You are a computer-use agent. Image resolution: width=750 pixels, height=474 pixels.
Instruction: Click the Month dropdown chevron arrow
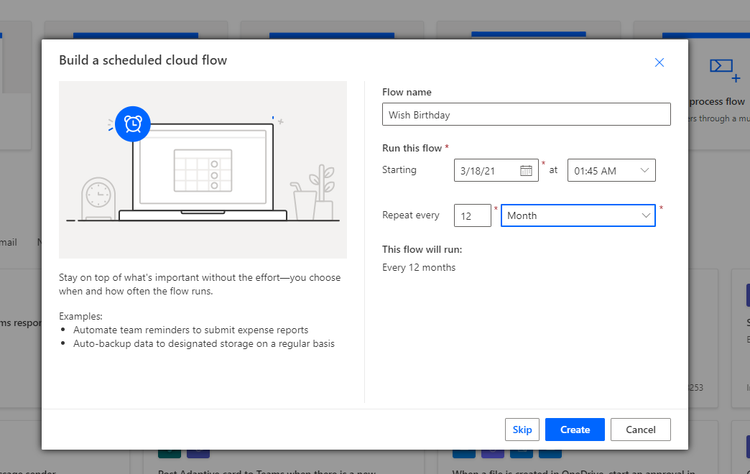pos(645,215)
